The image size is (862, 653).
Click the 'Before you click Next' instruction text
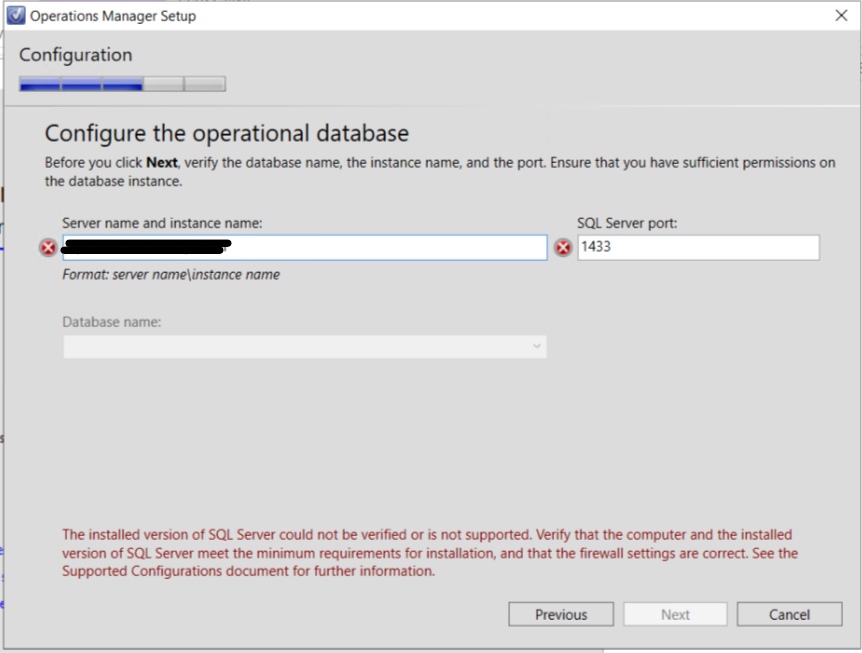(440, 171)
